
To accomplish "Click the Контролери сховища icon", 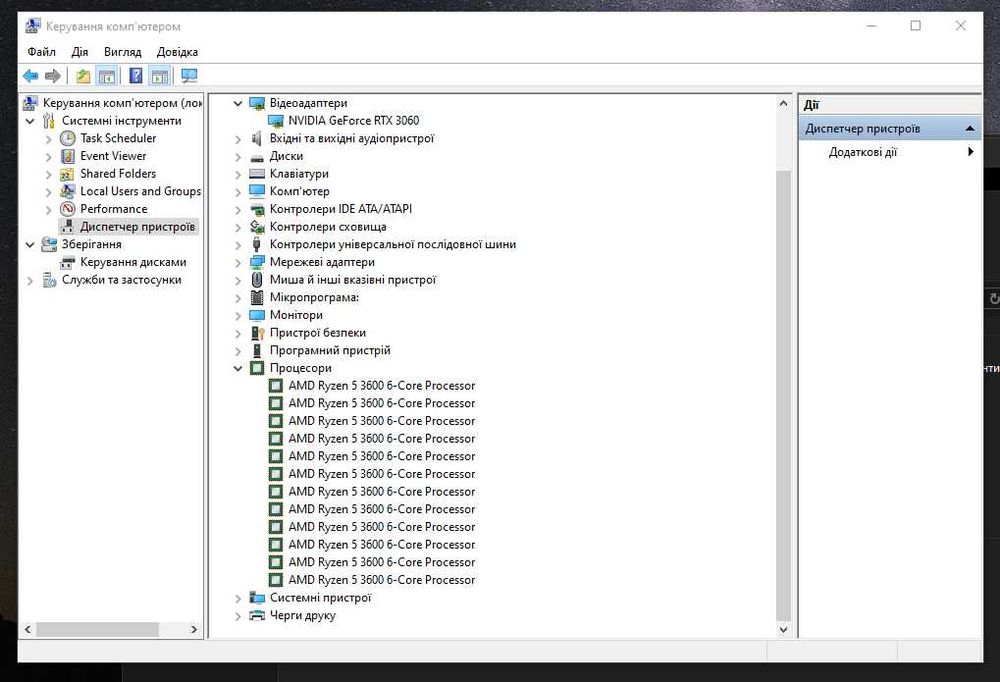I will click(257, 226).
